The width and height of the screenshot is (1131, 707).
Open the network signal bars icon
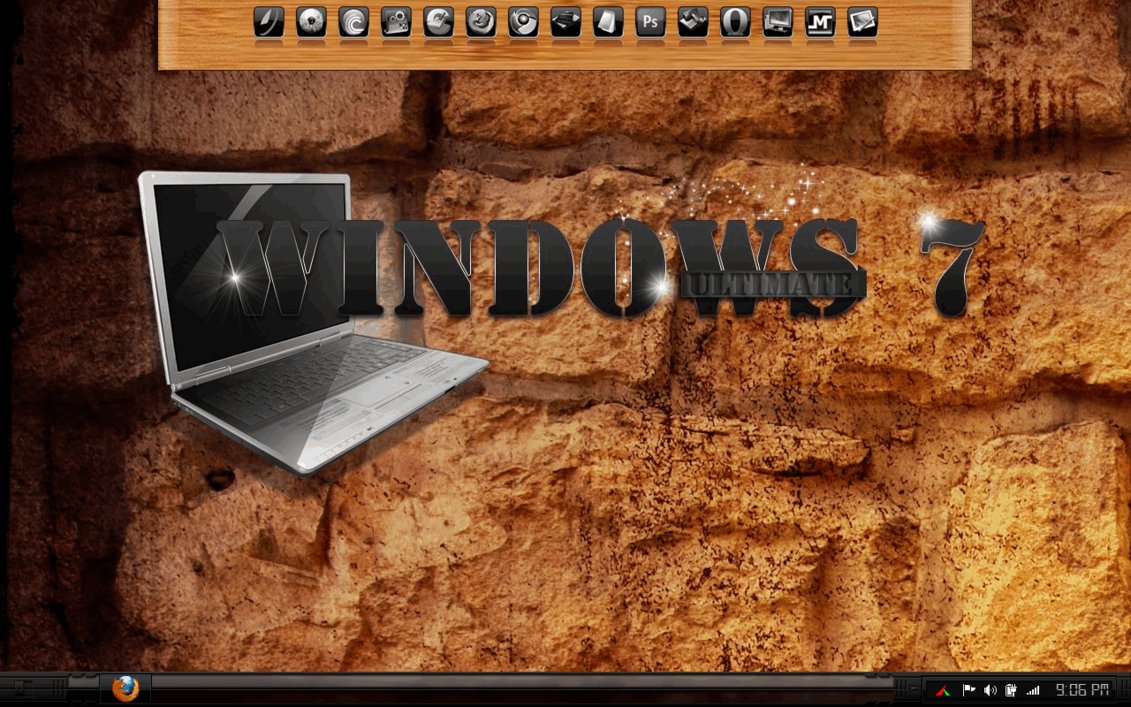click(1033, 690)
